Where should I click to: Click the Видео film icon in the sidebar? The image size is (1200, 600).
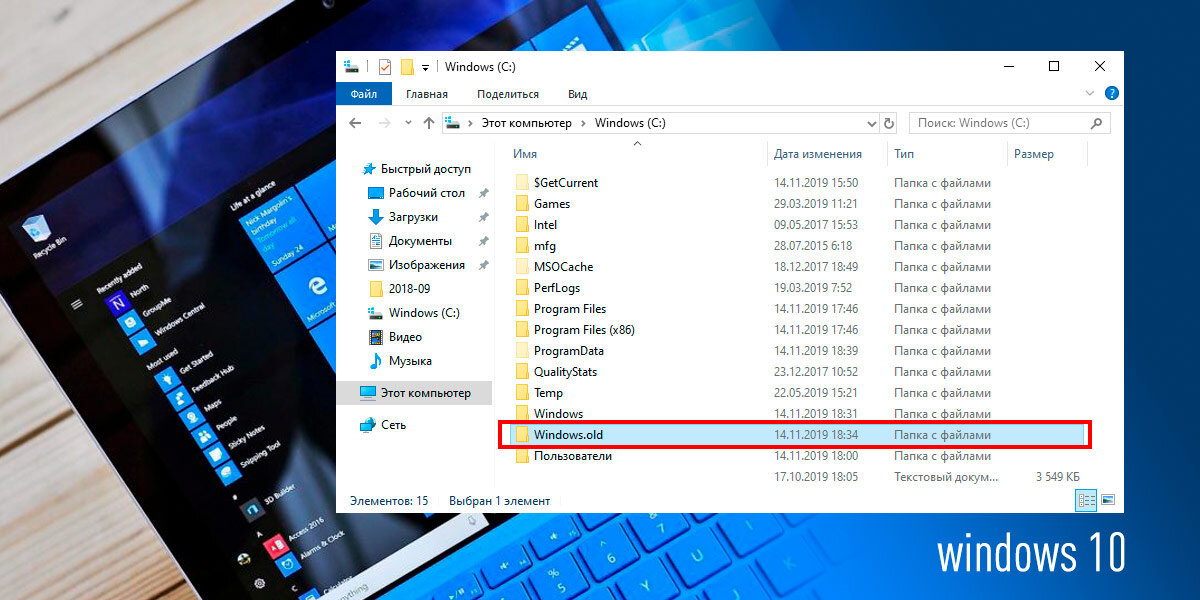(376, 337)
